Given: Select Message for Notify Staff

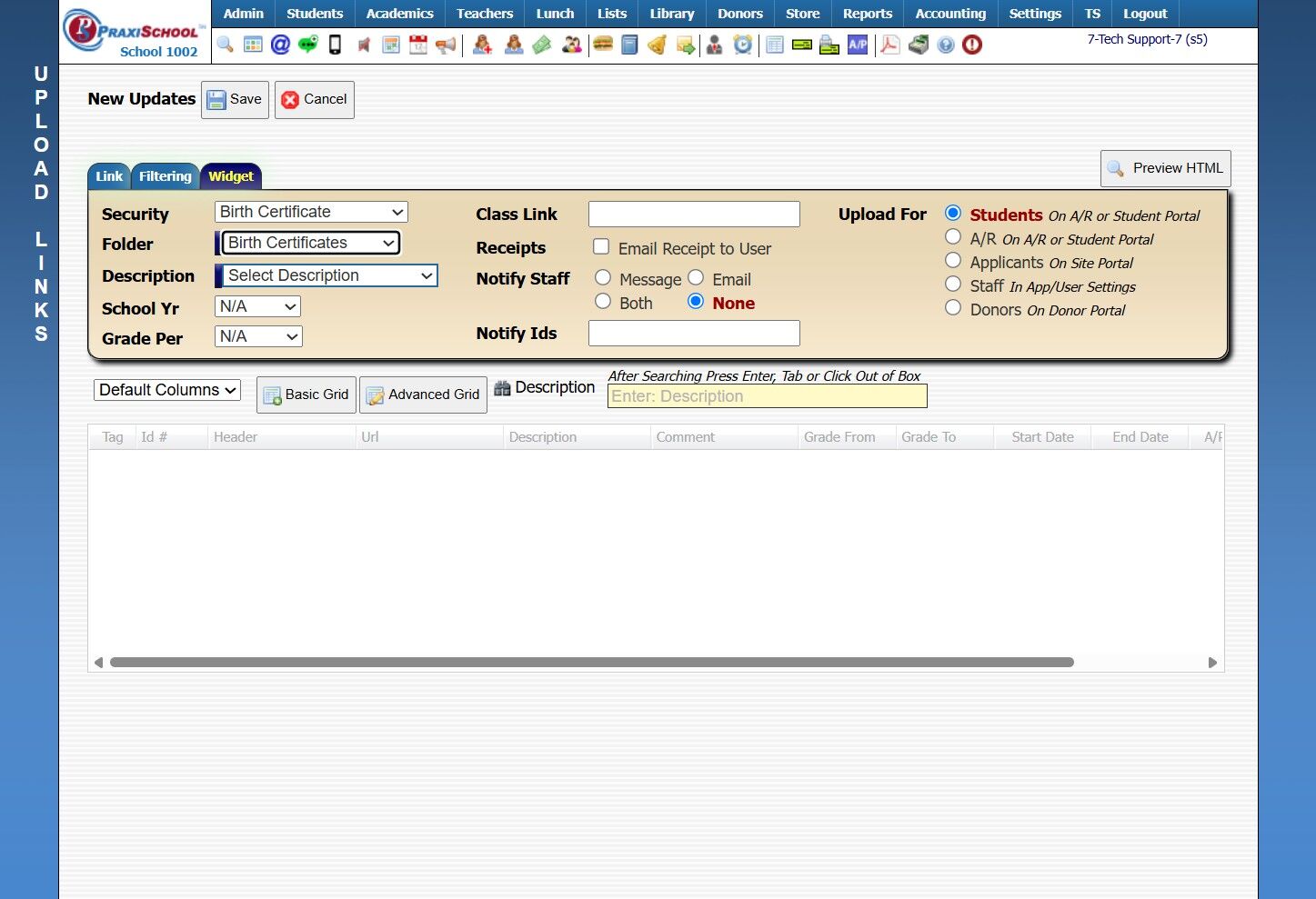Looking at the screenshot, I should 603,277.
